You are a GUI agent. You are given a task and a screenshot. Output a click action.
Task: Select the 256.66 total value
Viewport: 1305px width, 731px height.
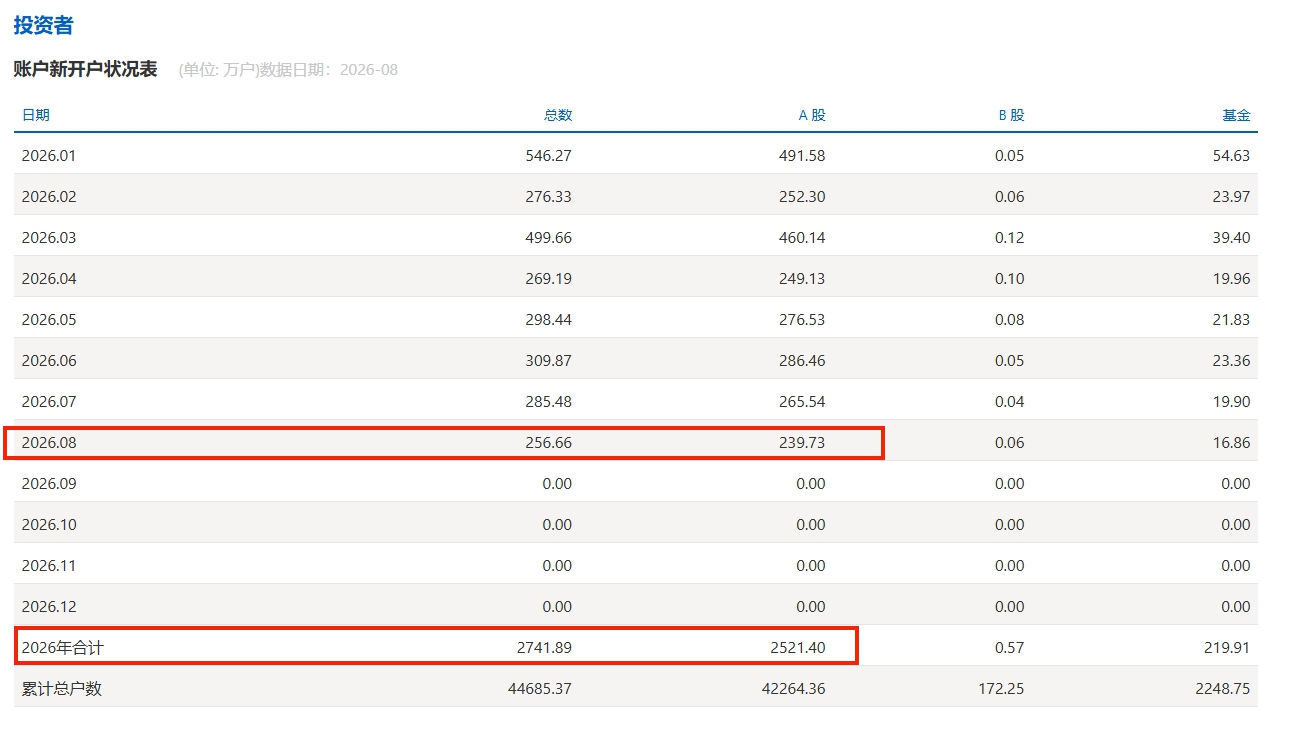pos(548,443)
